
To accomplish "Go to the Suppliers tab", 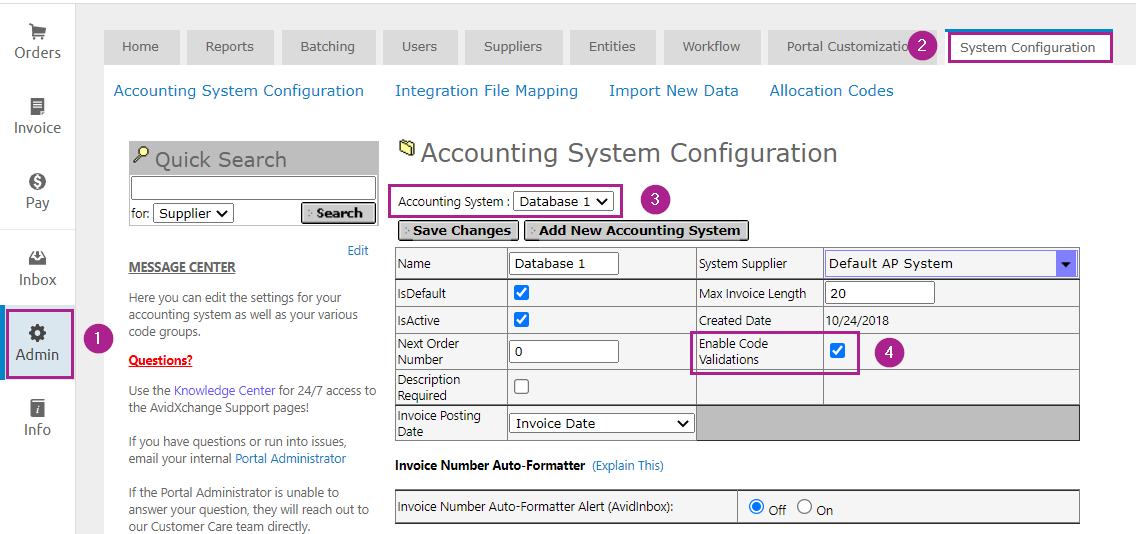I will [514, 47].
